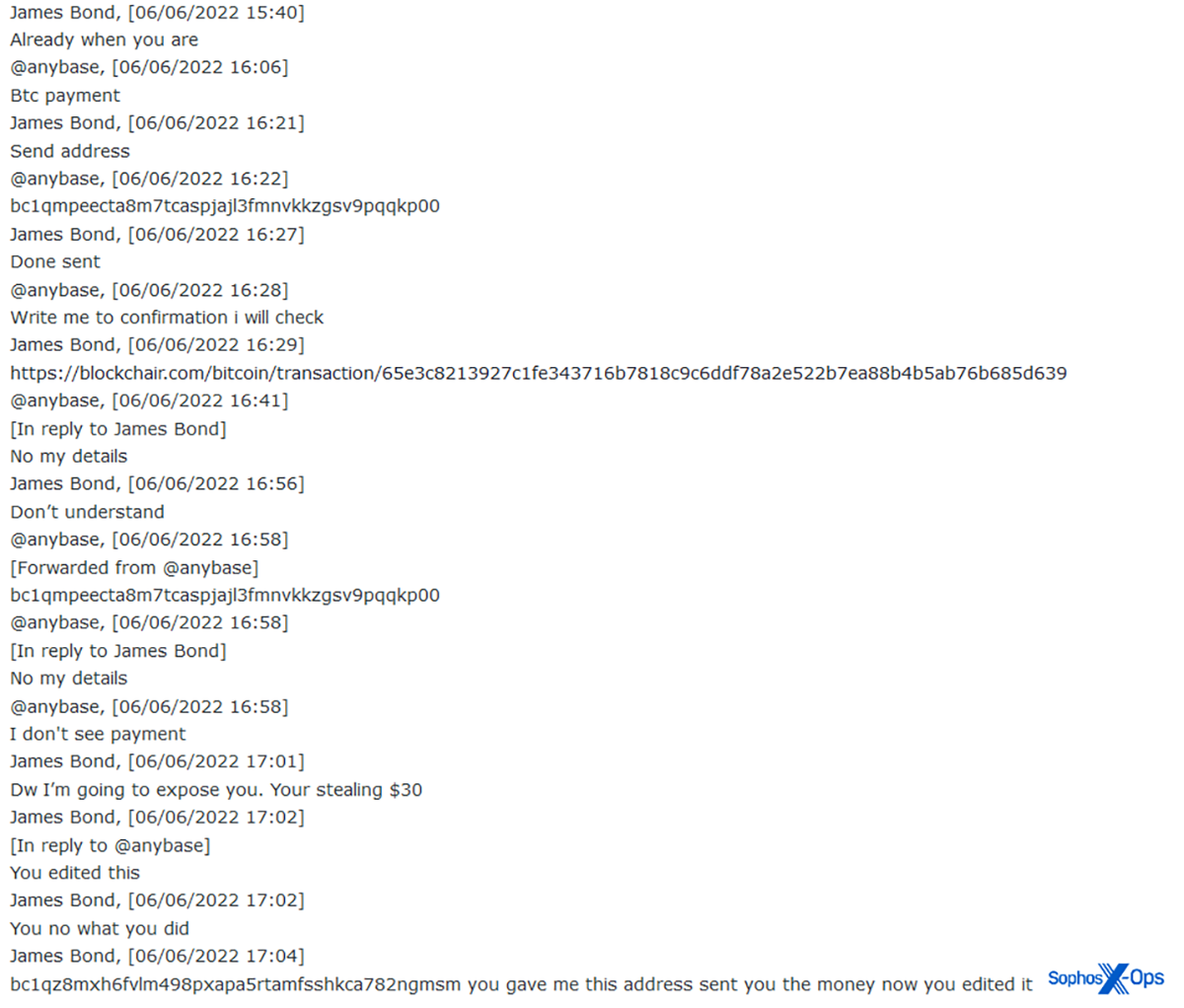Click the 'Btc payment' message
Image resolution: width=1184 pixels, height=1008 pixels.
[x=65, y=96]
